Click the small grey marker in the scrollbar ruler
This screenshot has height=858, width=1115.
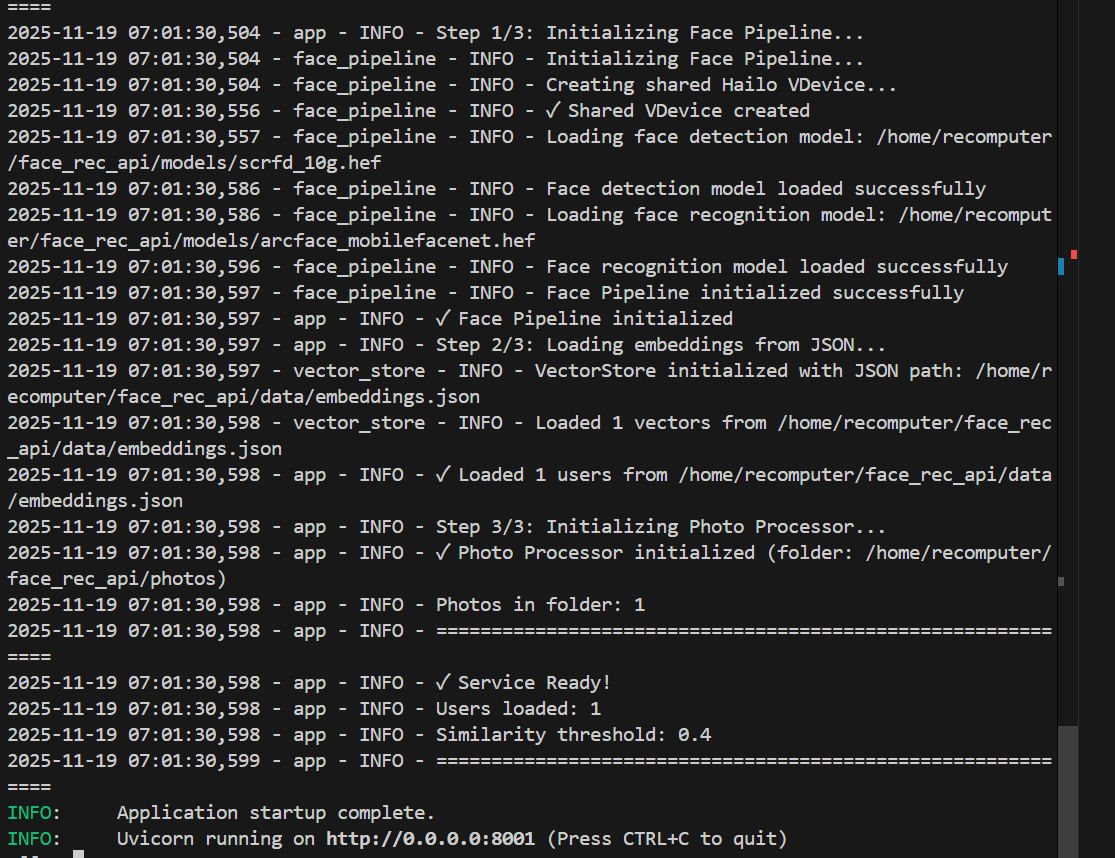pos(1061,580)
